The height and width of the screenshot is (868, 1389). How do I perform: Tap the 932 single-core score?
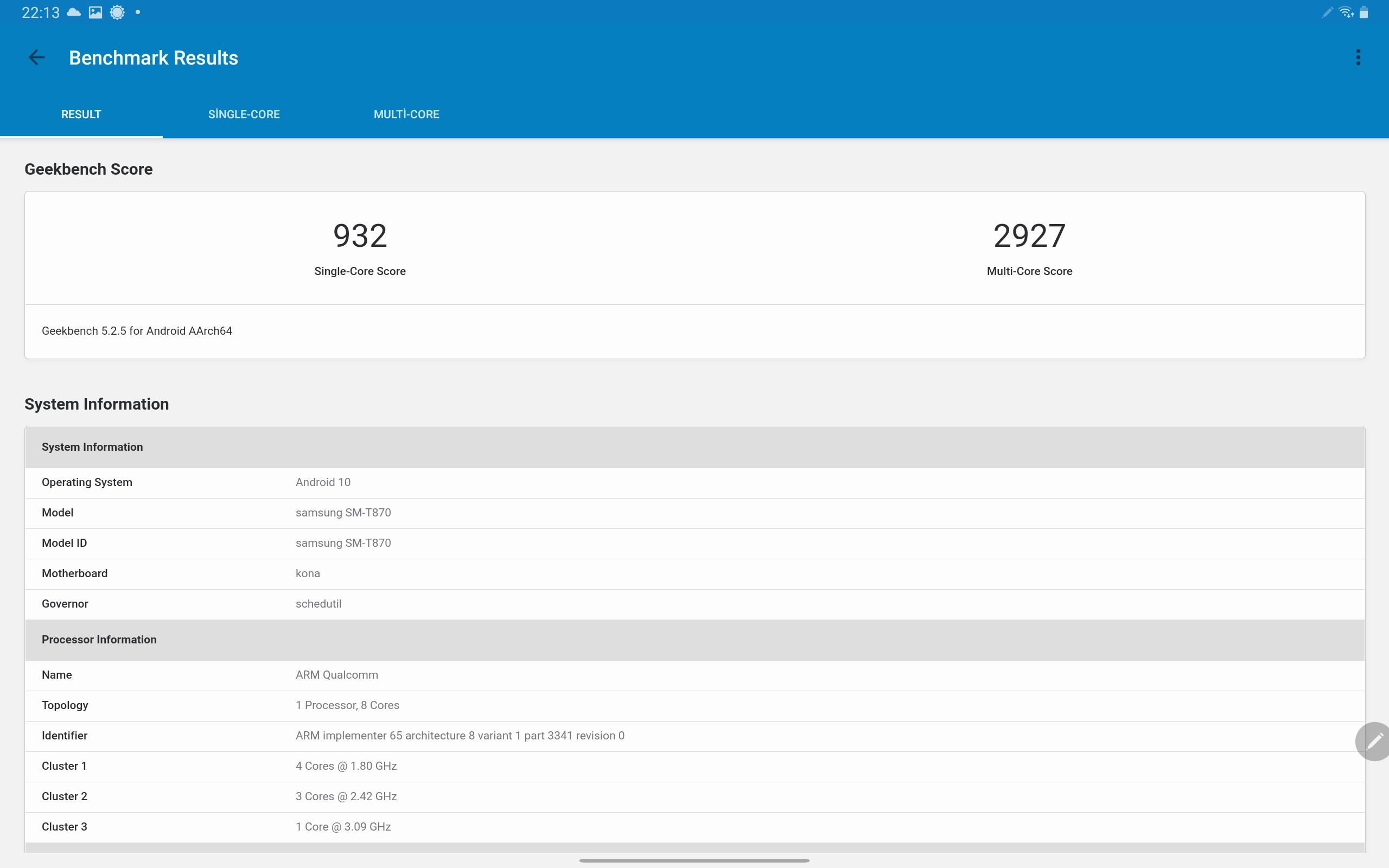tap(360, 236)
